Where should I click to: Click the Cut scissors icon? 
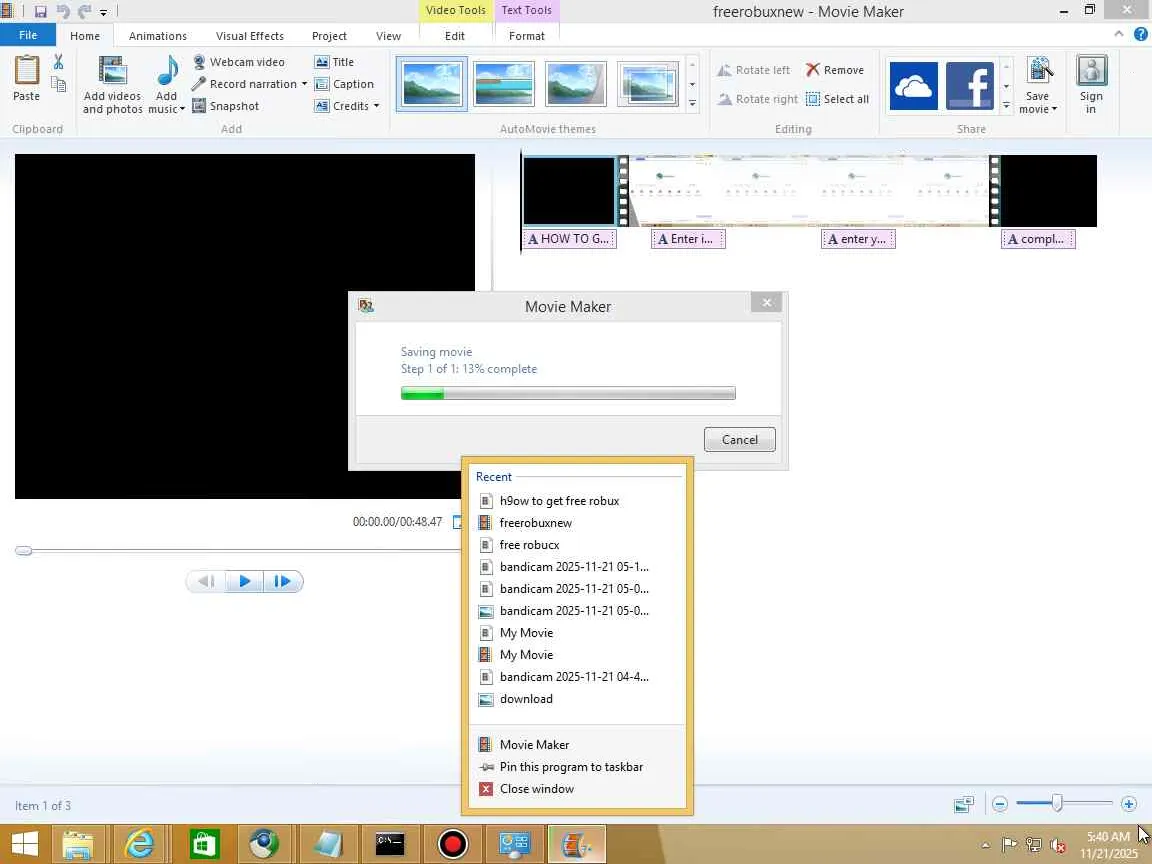59,62
